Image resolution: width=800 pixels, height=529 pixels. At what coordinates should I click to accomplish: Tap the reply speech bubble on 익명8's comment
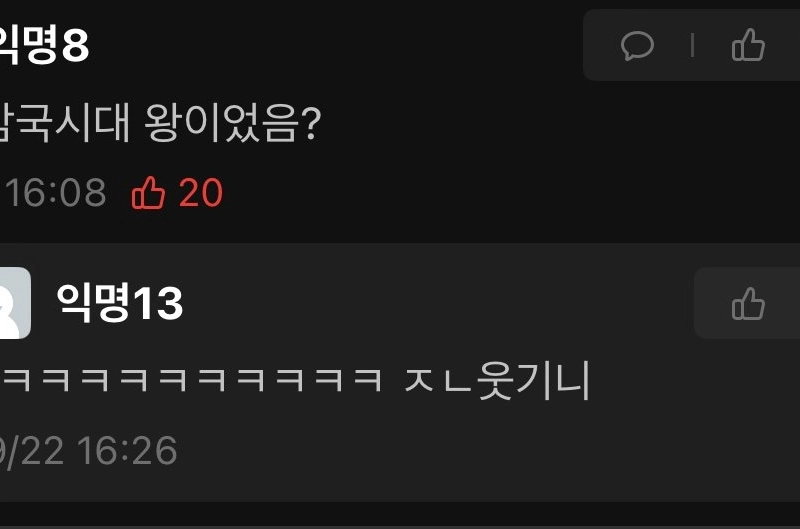tap(637, 45)
